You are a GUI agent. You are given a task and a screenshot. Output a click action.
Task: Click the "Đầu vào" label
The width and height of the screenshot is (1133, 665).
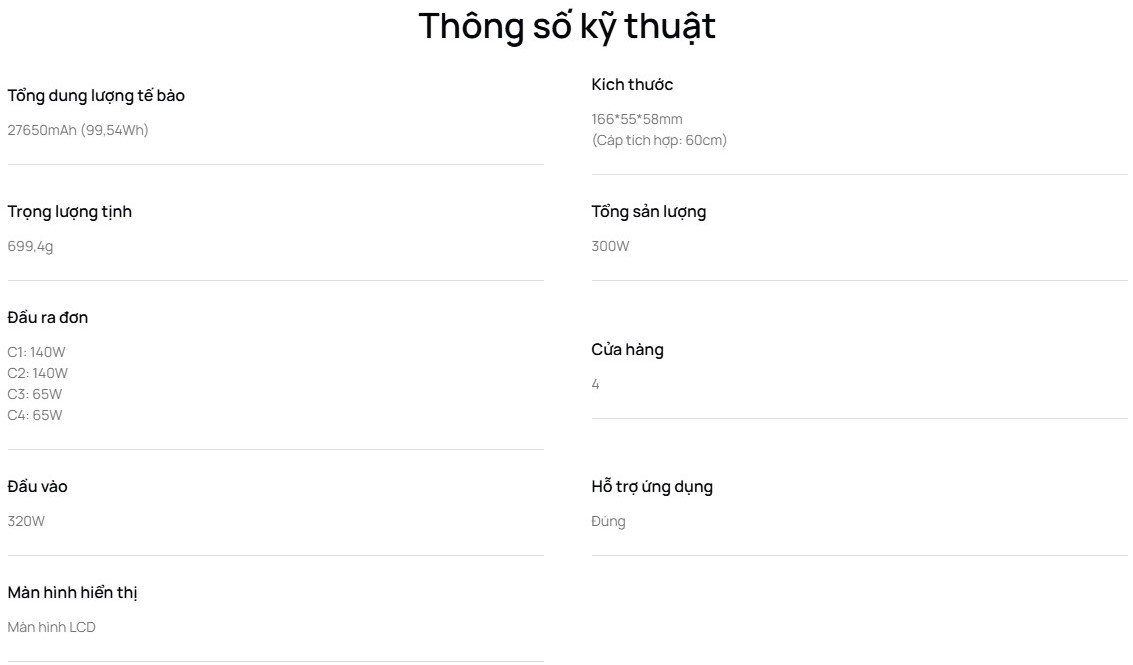pyautogui.click(x=38, y=487)
